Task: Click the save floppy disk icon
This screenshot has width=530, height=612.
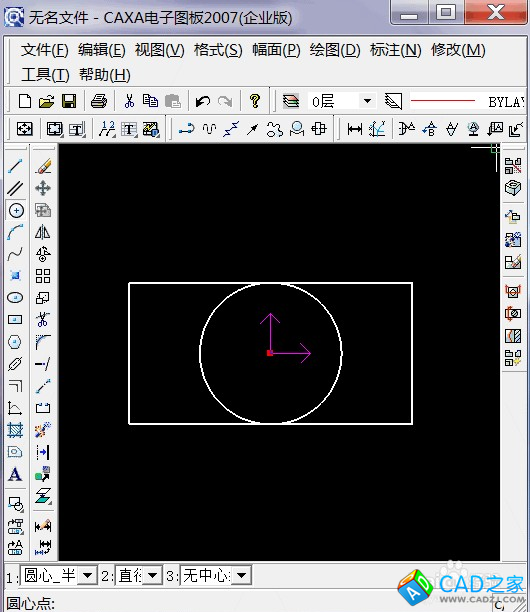Action: tap(69, 101)
